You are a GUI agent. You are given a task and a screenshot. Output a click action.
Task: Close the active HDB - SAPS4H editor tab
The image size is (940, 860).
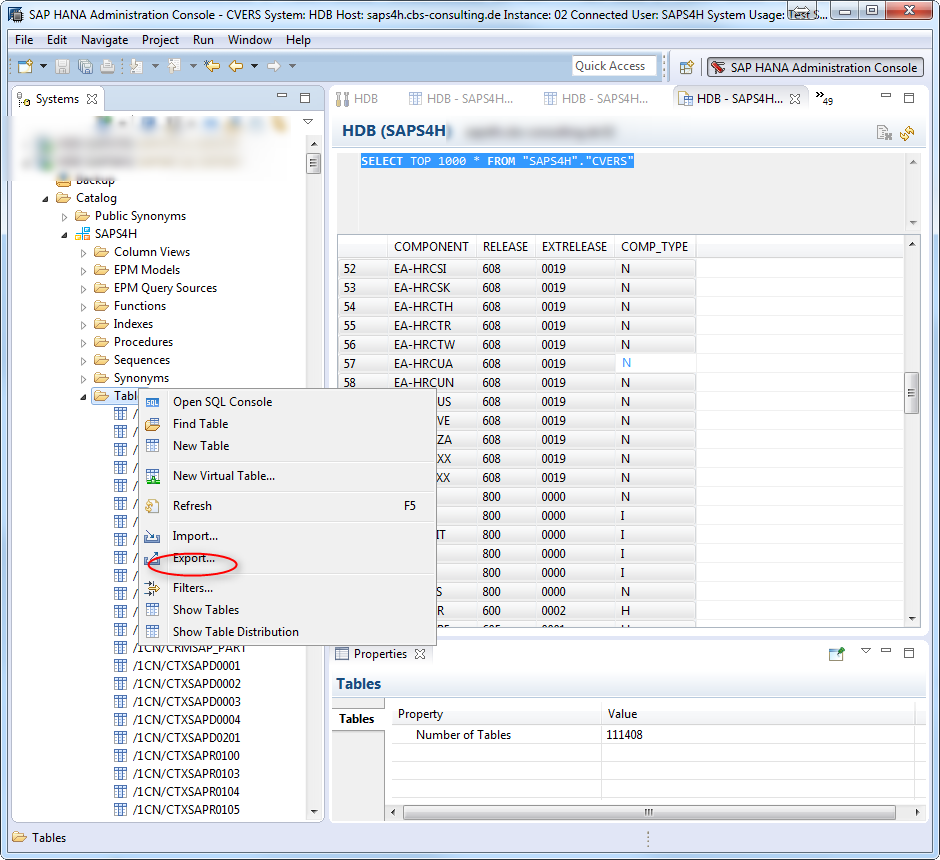coord(795,99)
